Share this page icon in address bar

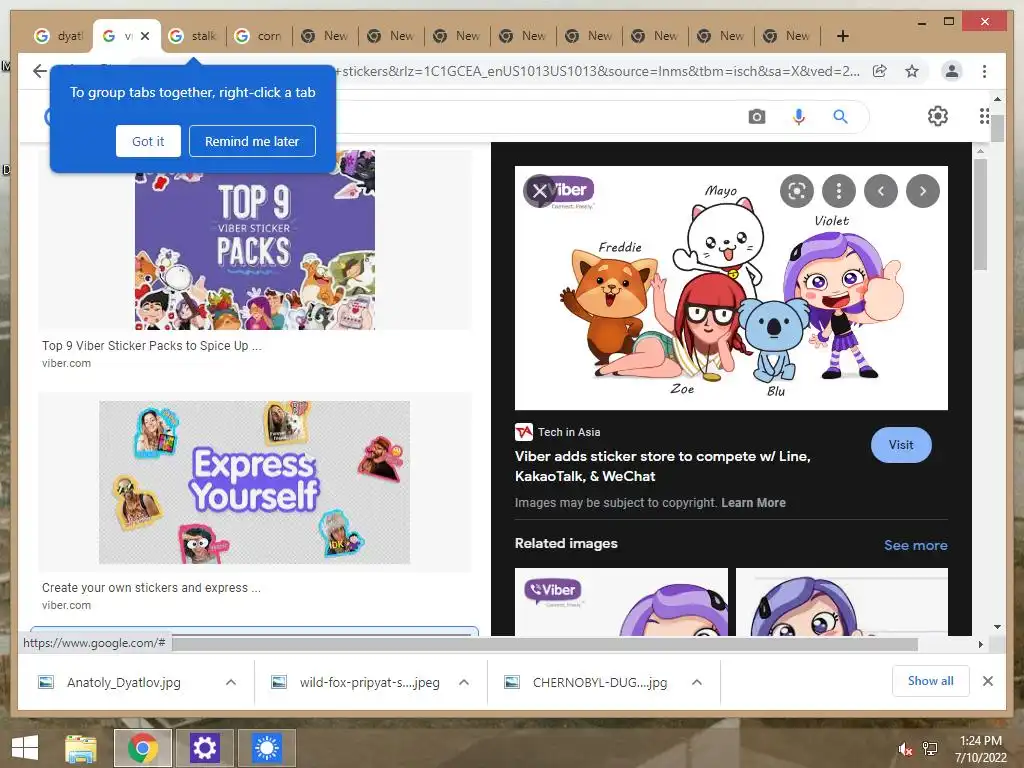tap(880, 71)
